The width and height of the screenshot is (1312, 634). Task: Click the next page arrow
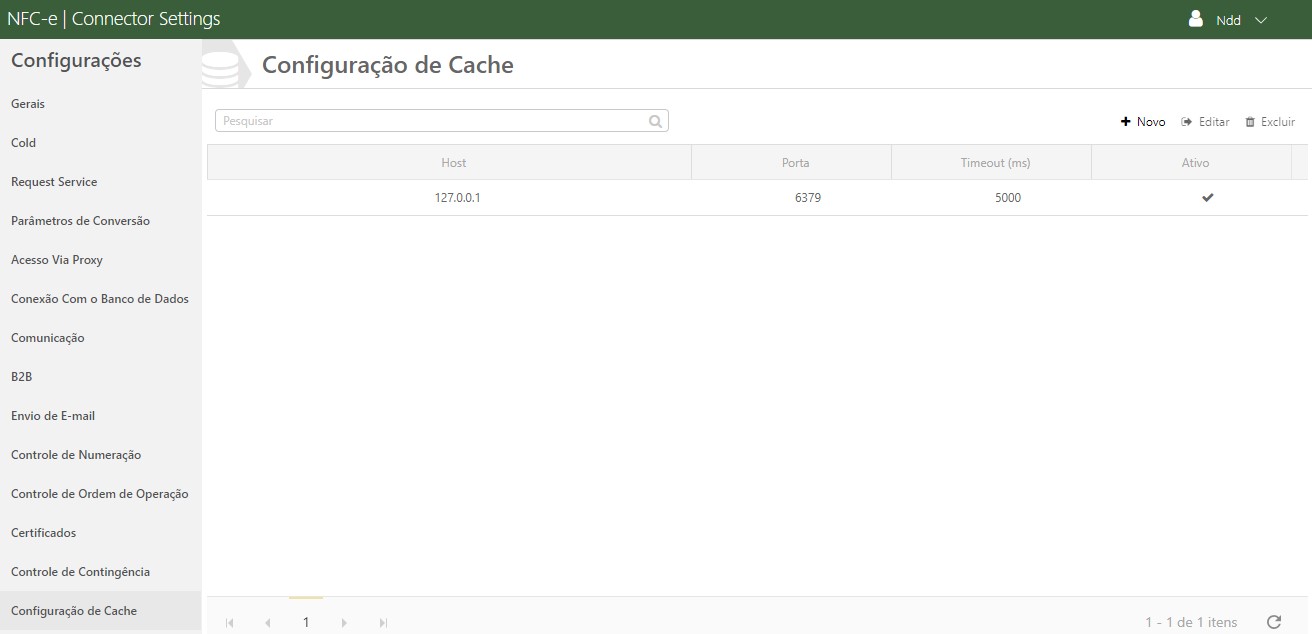(344, 622)
